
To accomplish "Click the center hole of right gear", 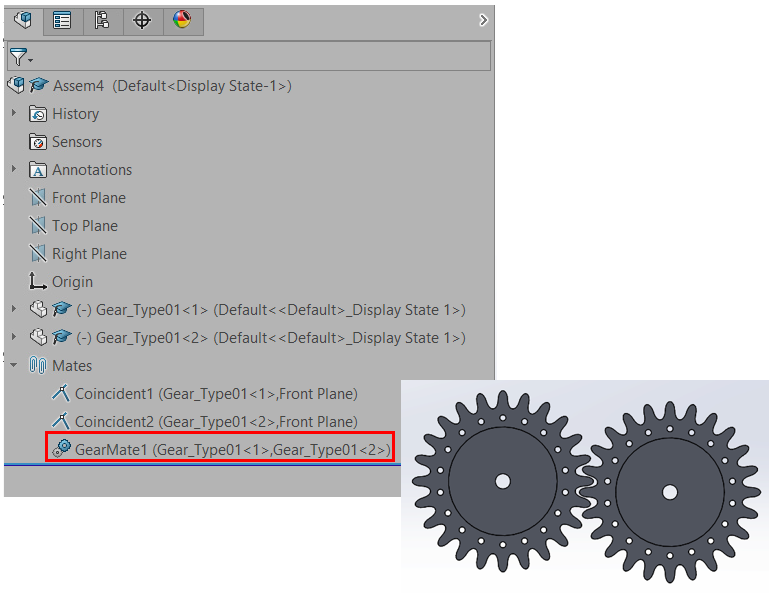I will click(x=670, y=492).
